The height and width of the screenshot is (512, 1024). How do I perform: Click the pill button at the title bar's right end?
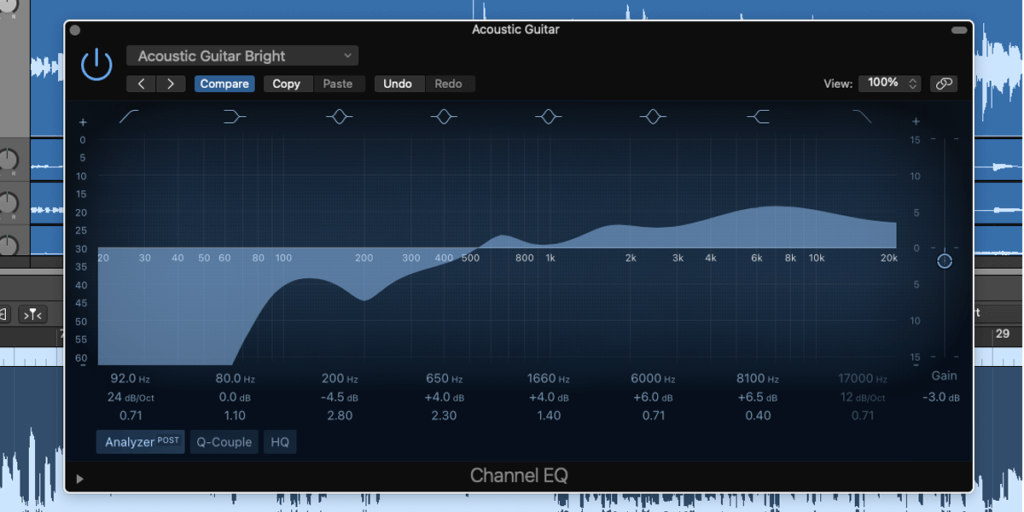click(959, 30)
